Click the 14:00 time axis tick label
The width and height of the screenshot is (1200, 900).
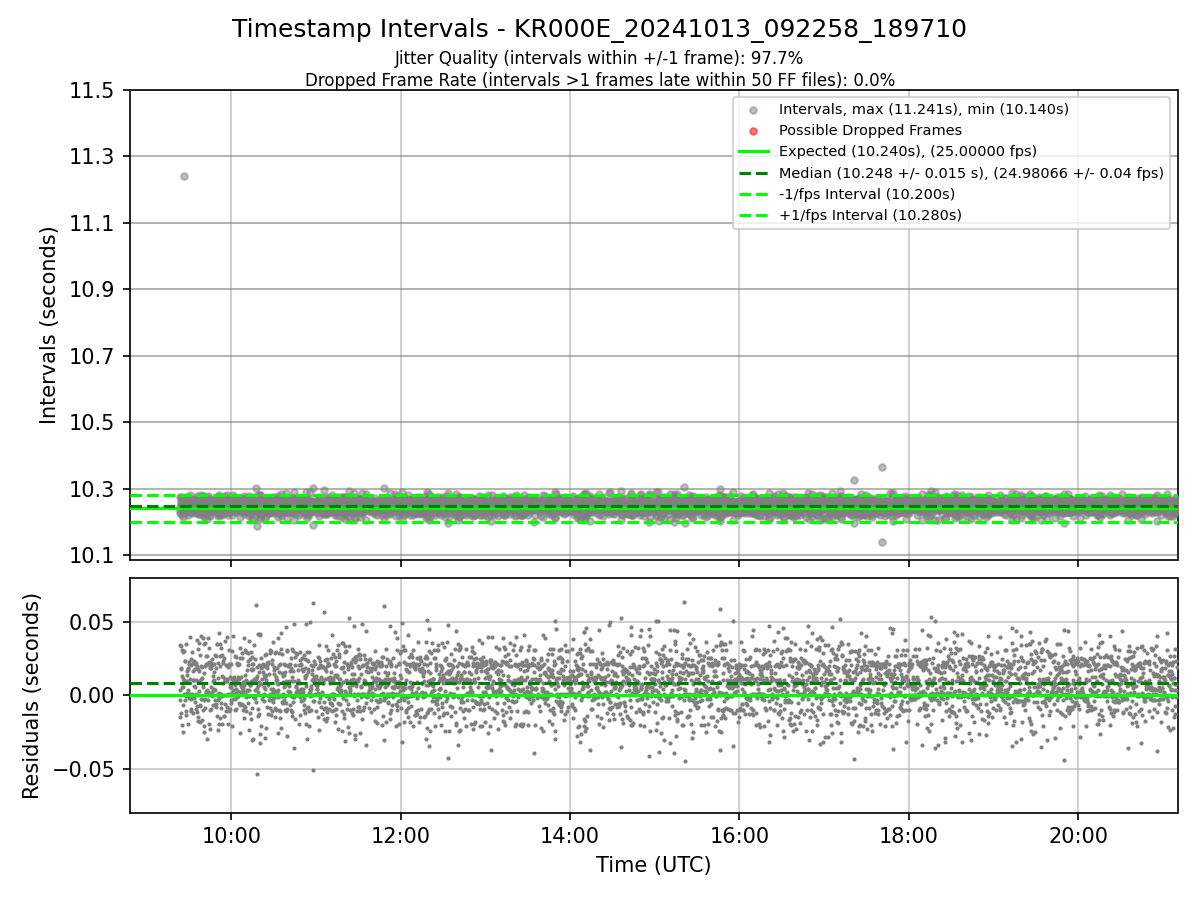coord(570,837)
